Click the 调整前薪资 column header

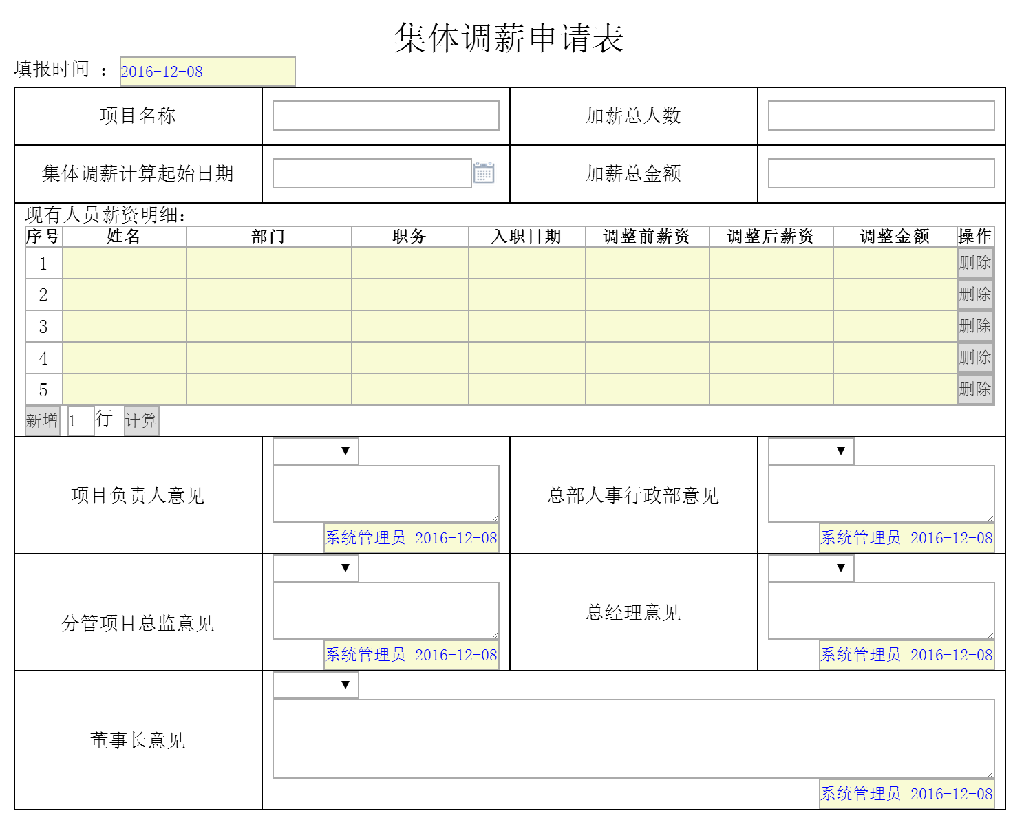tap(647, 236)
